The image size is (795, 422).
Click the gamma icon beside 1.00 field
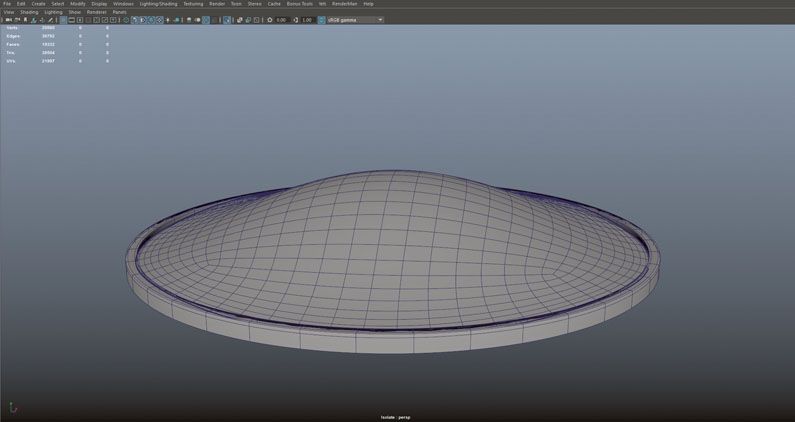pyautogui.click(x=295, y=20)
